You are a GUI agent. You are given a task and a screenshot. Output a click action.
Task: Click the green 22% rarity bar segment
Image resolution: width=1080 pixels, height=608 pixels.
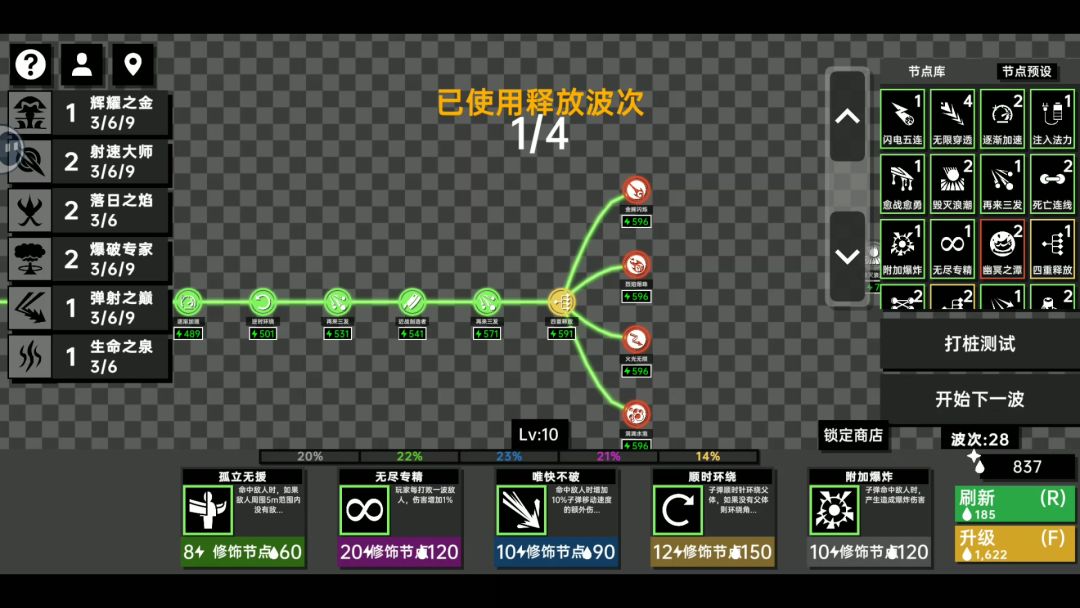click(409, 457)
